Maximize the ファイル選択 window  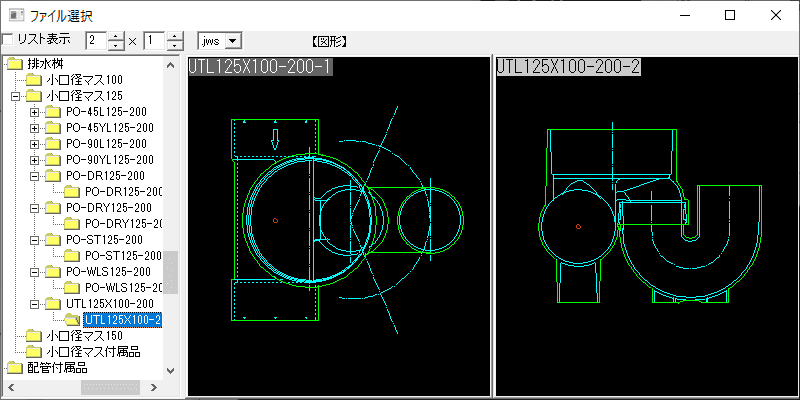(x=730, y=15)
